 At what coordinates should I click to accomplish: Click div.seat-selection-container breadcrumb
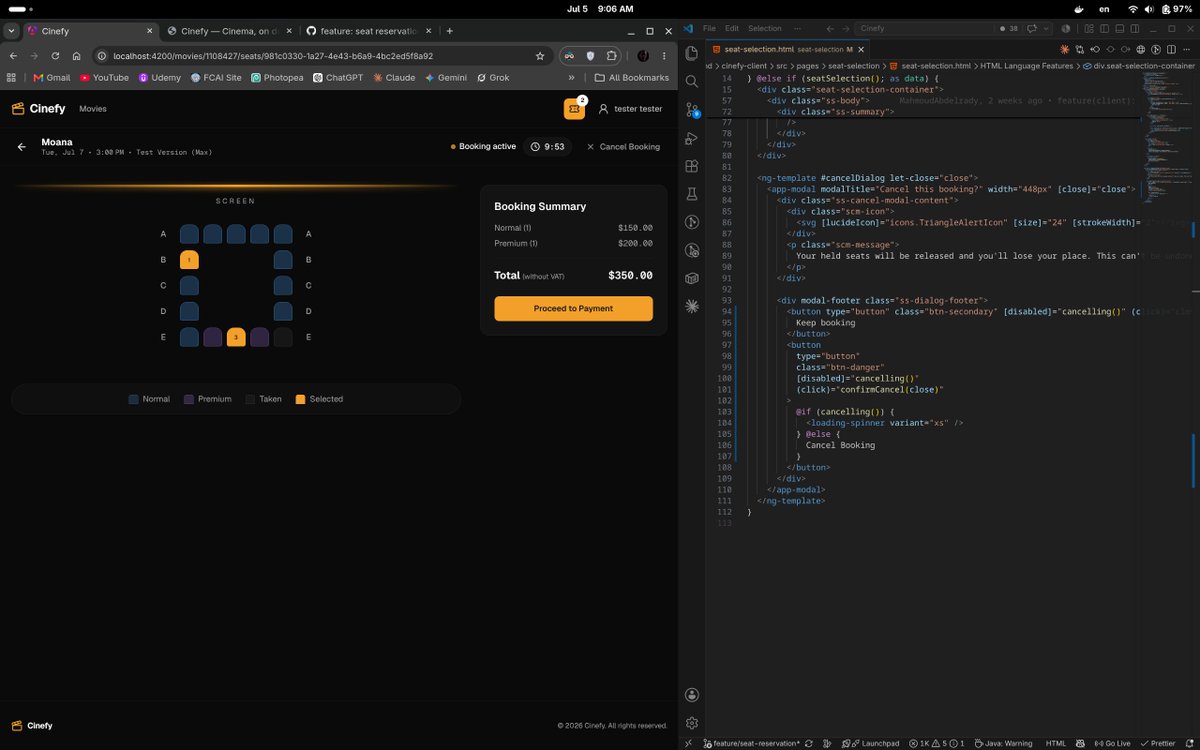coord(1139,65)
